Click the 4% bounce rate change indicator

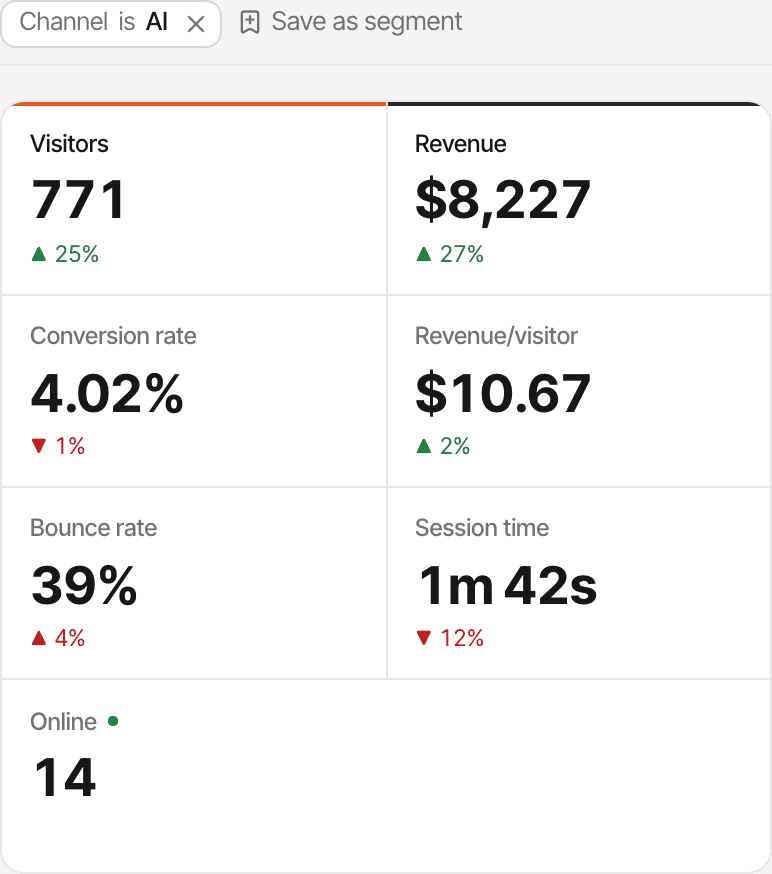point(58,638)
